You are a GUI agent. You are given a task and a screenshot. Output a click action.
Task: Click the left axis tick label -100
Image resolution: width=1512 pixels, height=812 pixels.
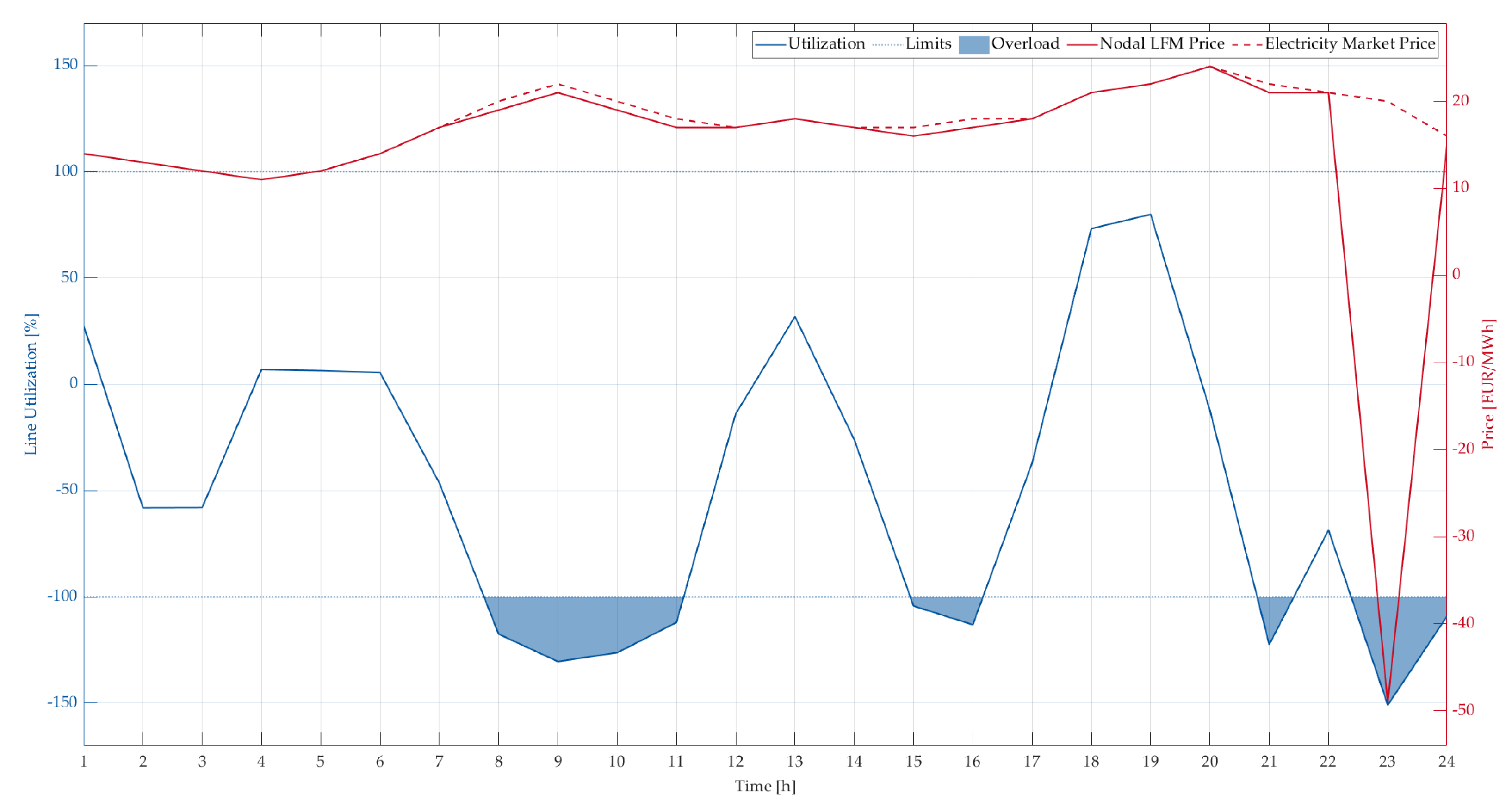[x=62, y=596]
